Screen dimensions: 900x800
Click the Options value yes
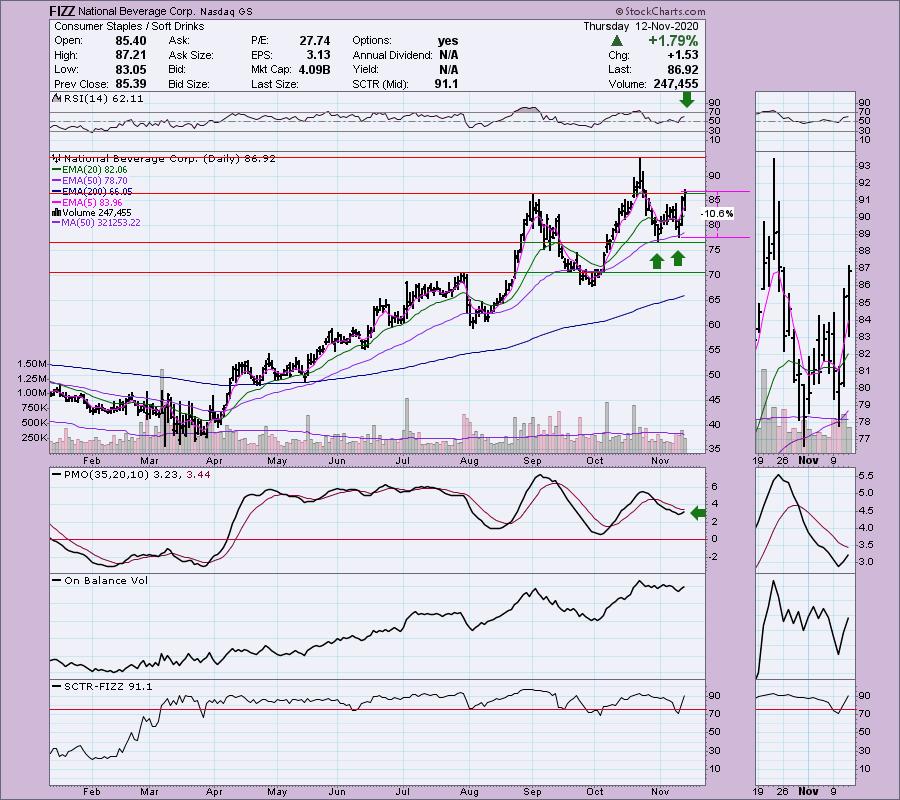tap(448, 41)
